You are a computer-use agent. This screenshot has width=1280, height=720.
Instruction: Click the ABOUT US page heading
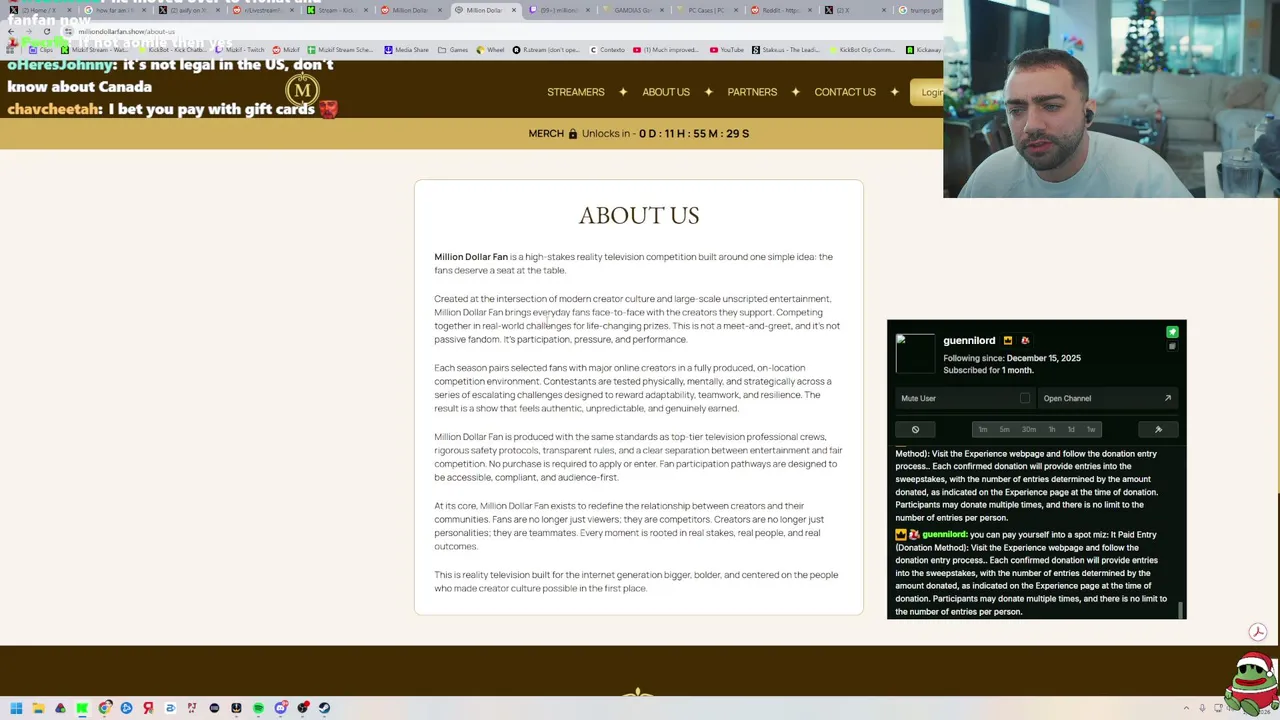coord(639,215)
